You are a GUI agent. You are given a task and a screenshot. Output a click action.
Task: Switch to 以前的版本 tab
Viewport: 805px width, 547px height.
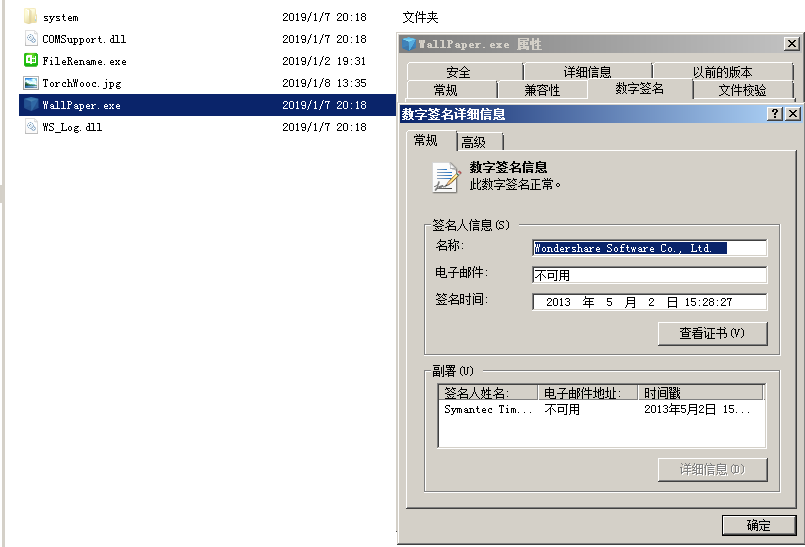pos(723,72)
